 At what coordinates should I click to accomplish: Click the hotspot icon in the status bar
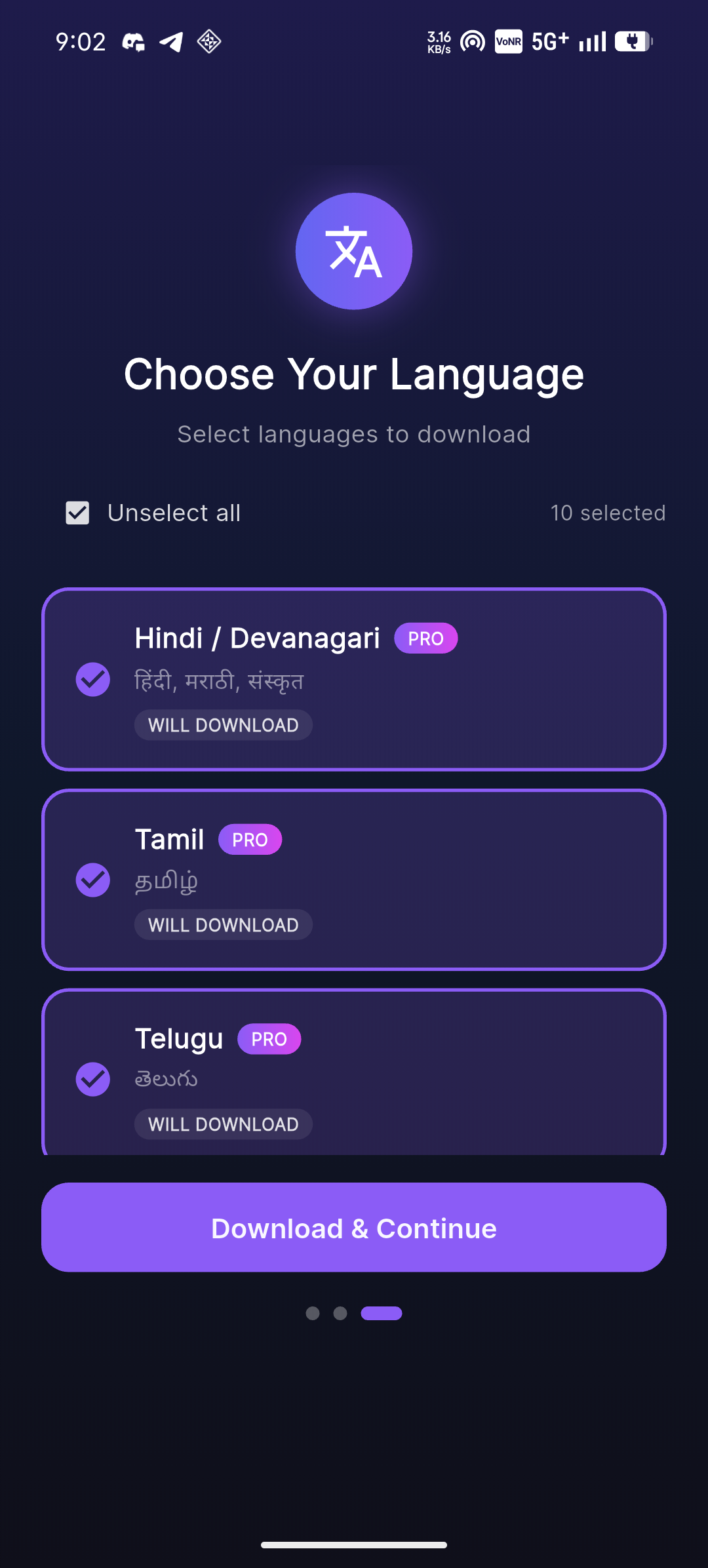point(471,41)
